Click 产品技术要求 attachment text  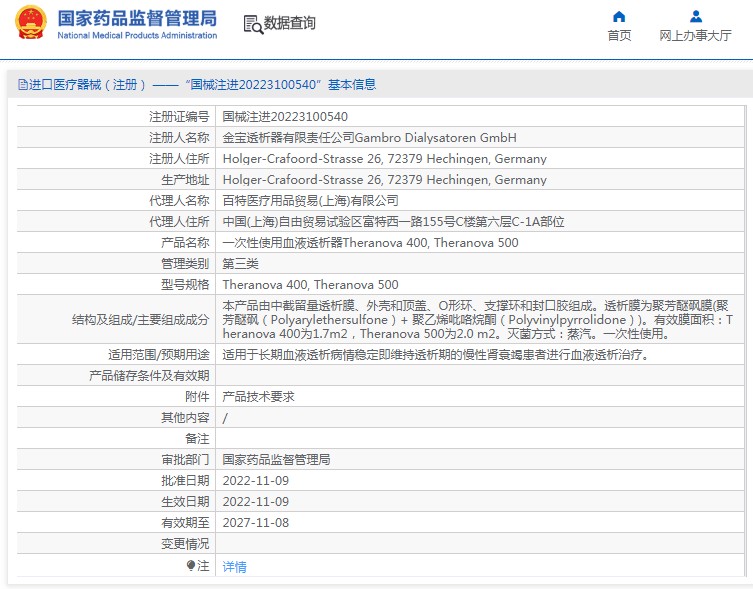(x=258, y=397)
